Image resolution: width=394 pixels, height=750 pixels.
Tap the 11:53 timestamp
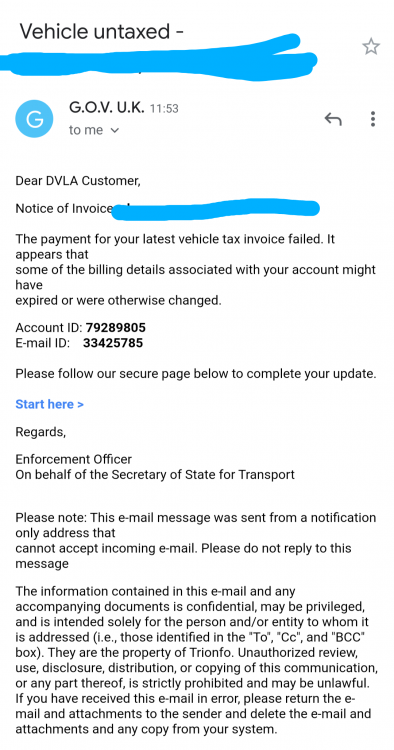[x=164, y=109]
